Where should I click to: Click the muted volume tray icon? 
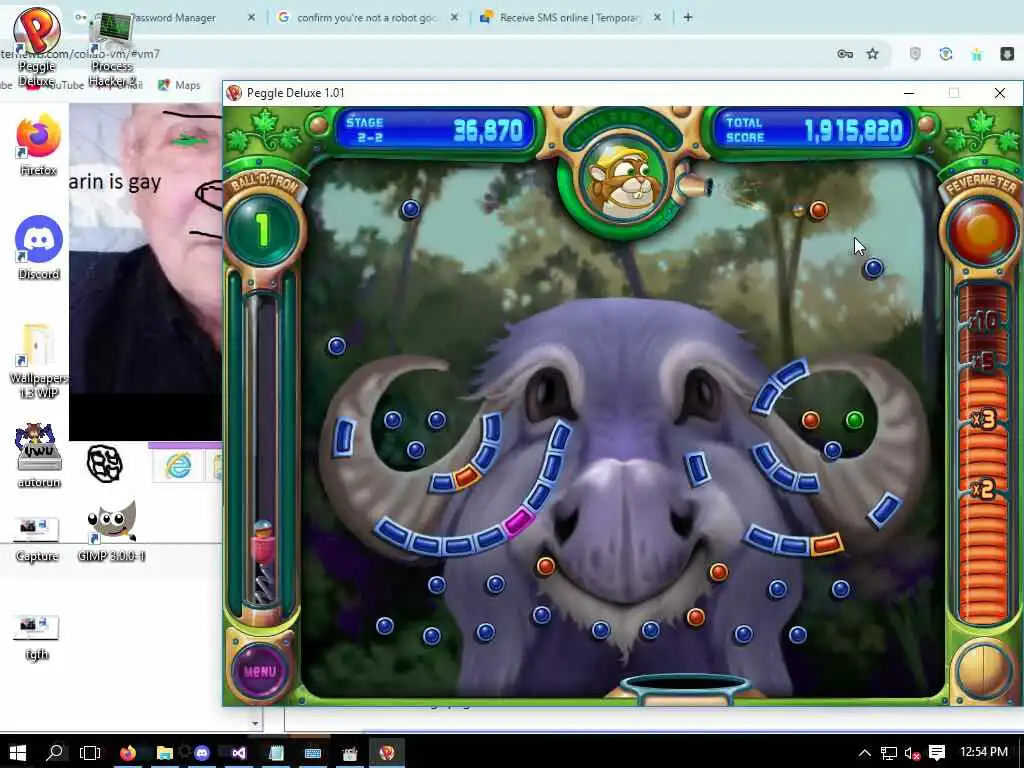tap(912, 753)
